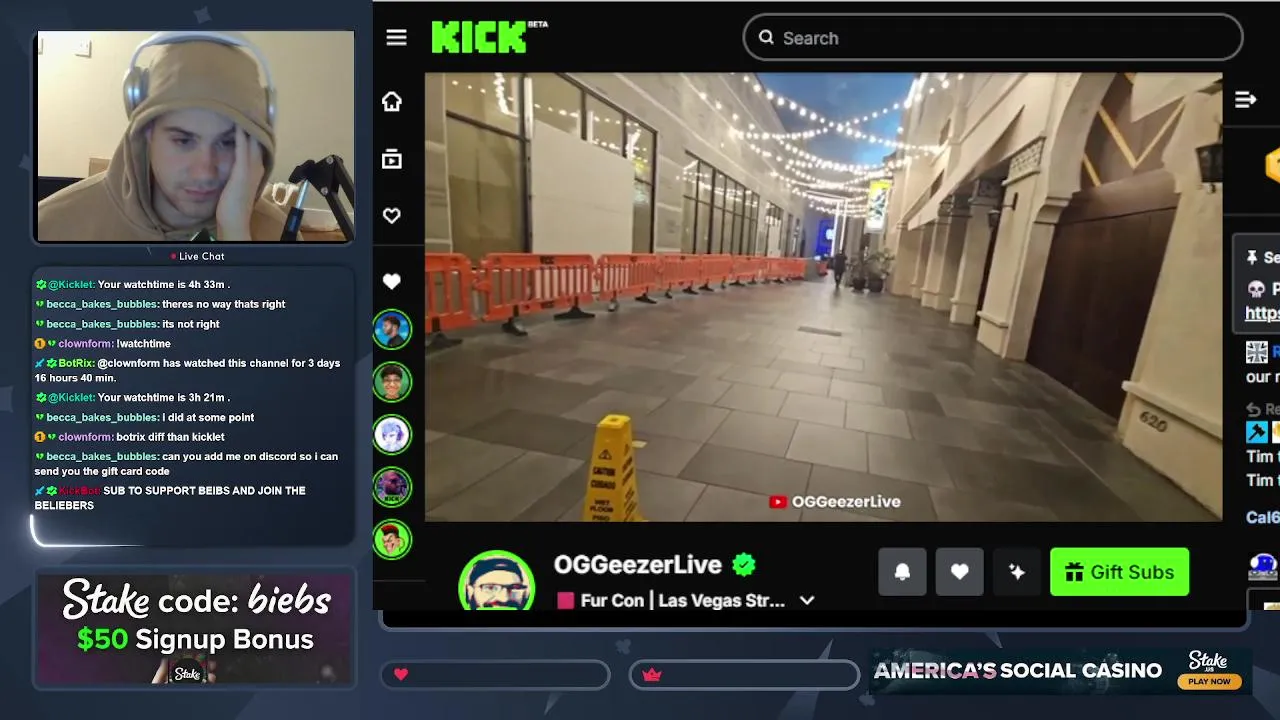
Task: Click the Stake code biebs banner
Action: point(196,628)
